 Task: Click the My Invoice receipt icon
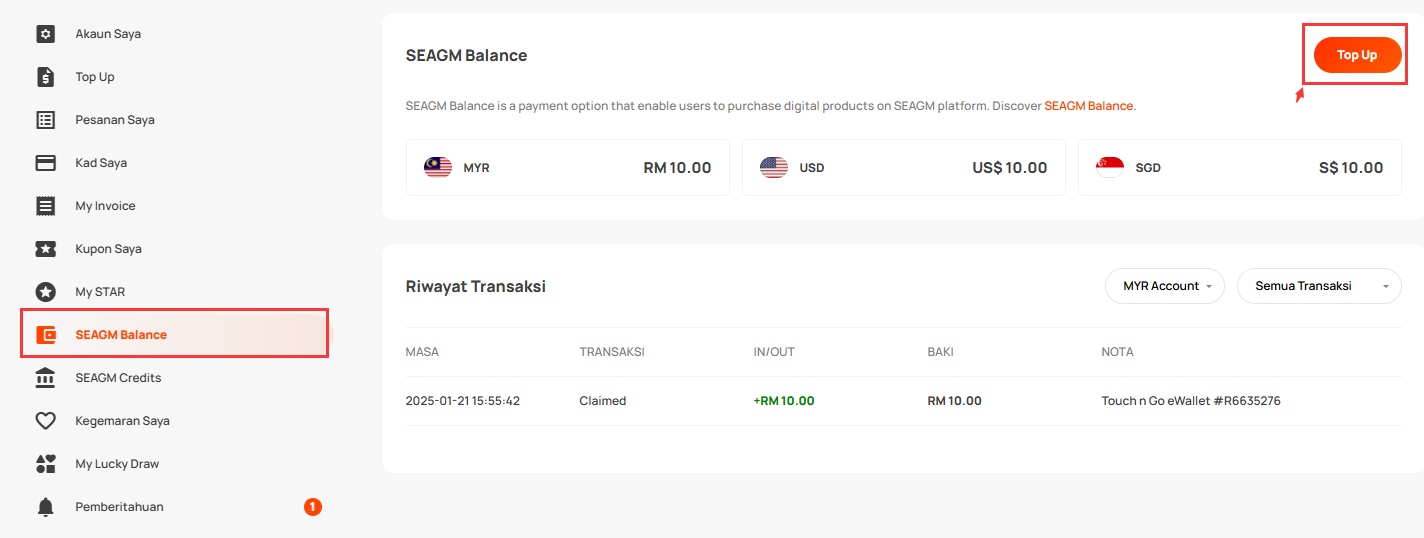(45, 206)
